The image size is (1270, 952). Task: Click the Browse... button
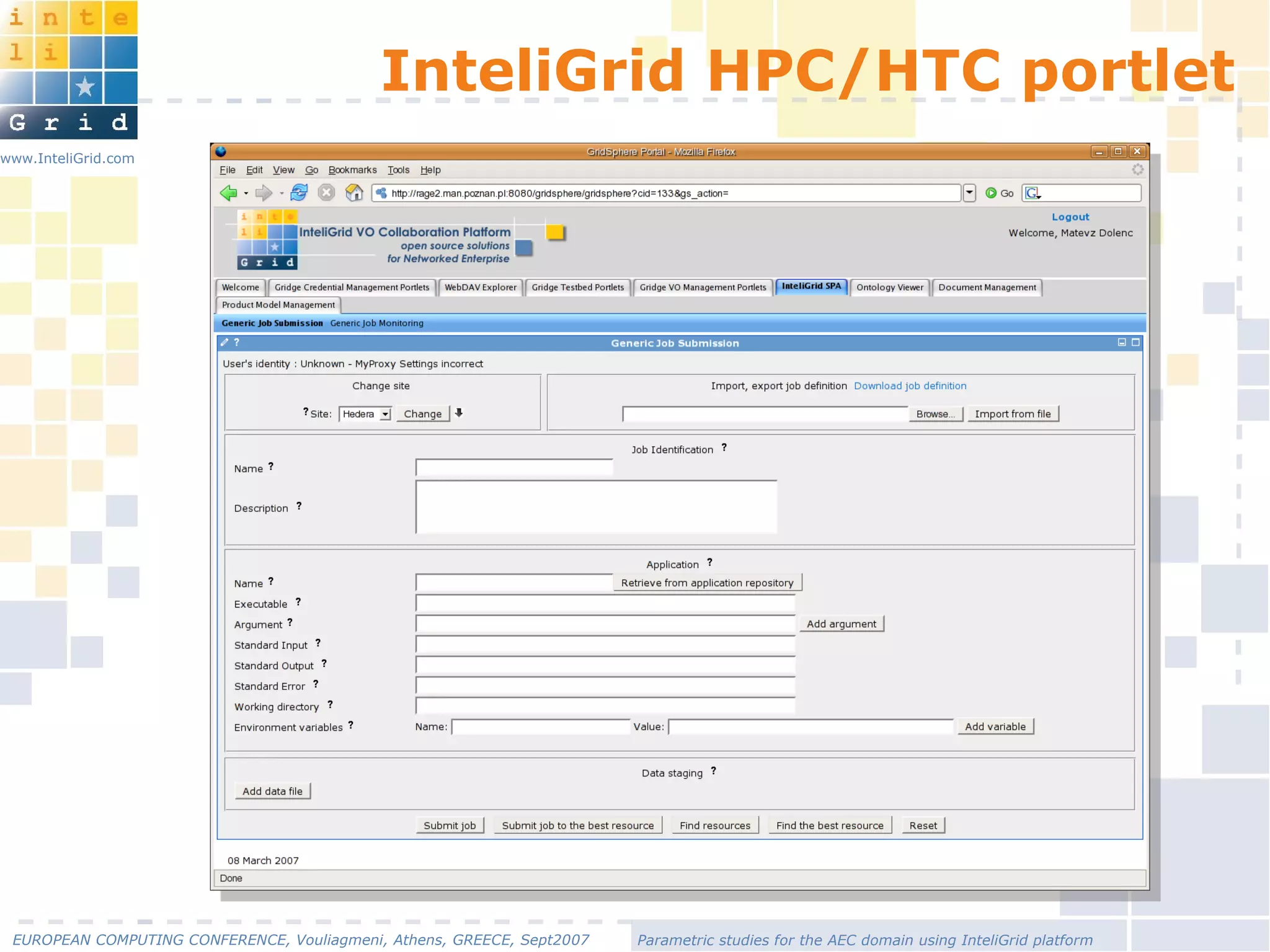pyautogui.click(x=936, y=414)
